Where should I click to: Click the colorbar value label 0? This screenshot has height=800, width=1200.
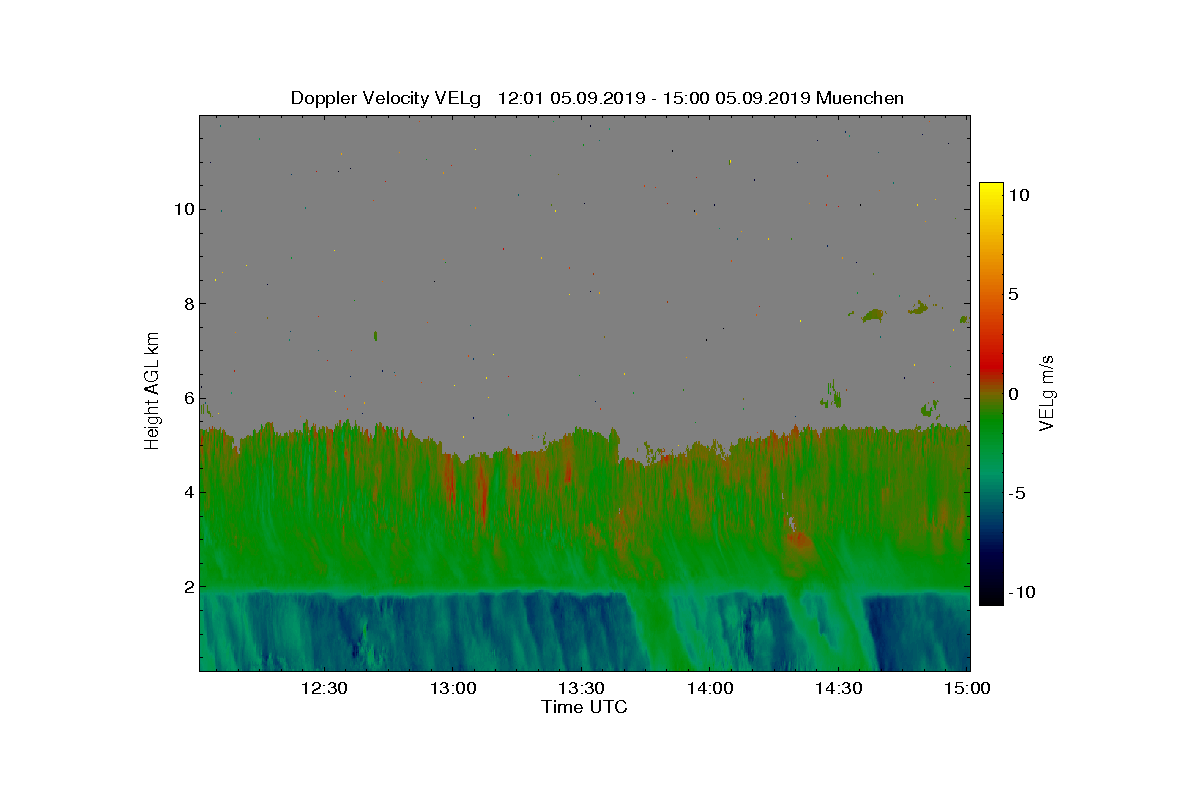[x=1013, y=394]
